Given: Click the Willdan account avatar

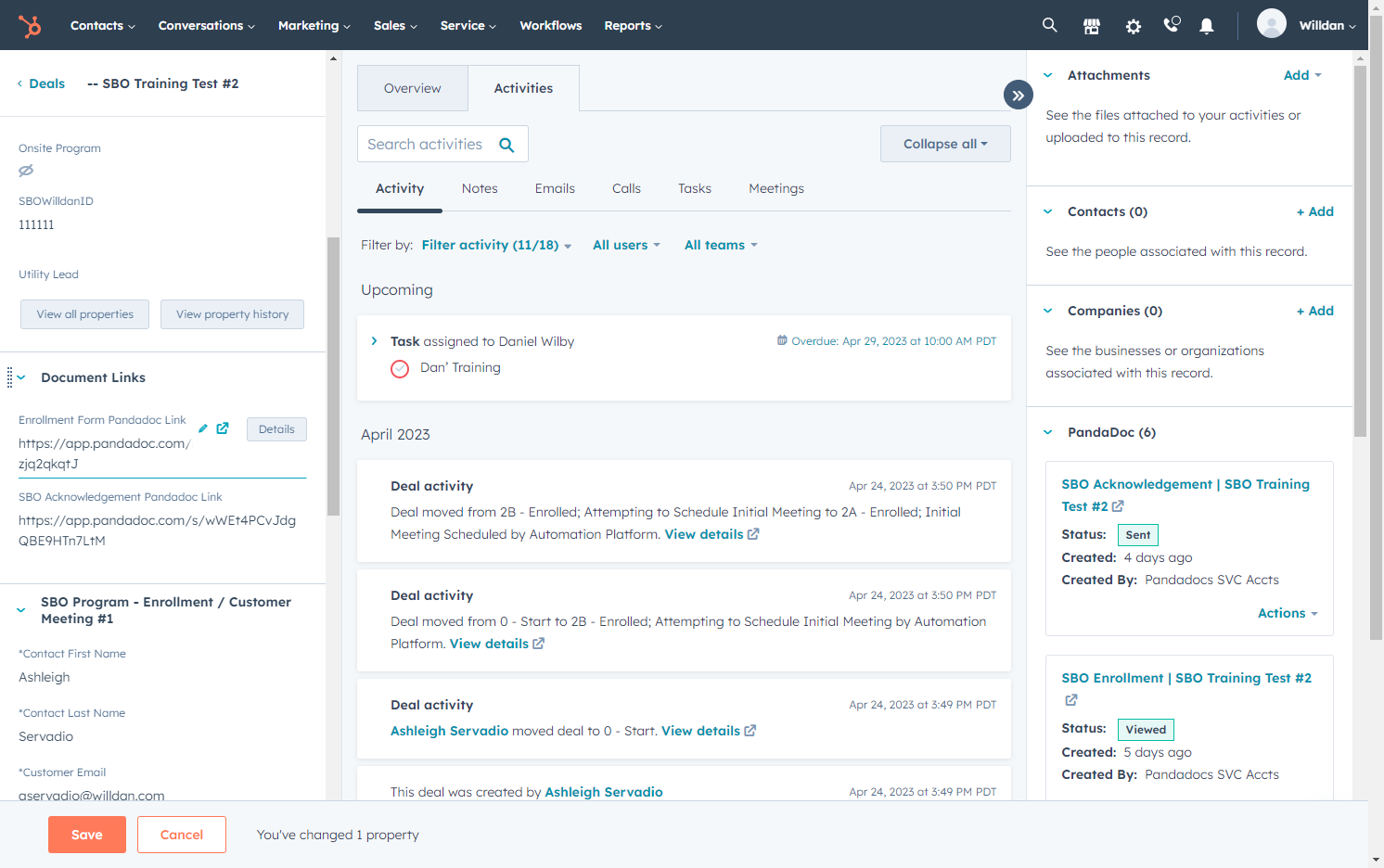Looking at the screenshot, I should tap(1272, 24).
